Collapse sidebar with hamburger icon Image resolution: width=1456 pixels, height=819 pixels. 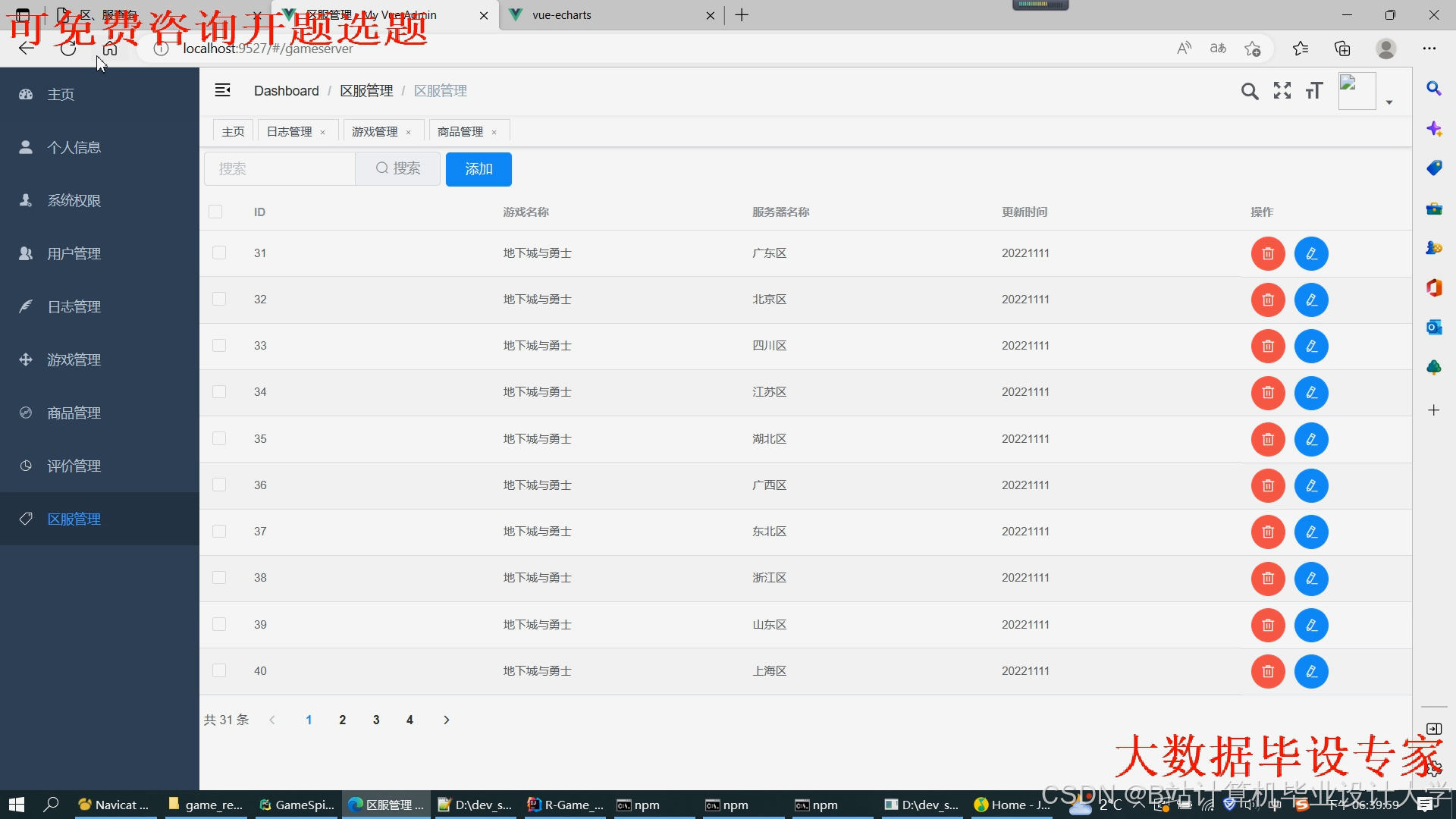tap(222, 90)
